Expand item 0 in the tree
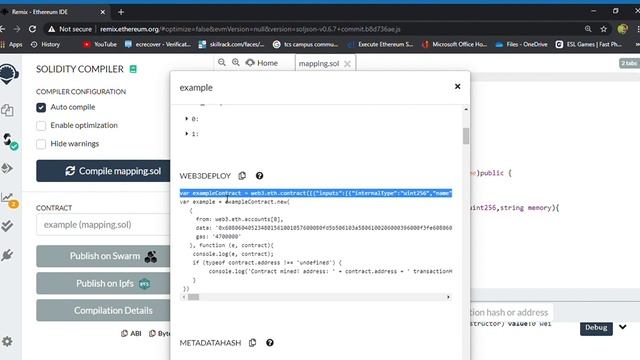The width and height of the screenshot is (640, 360). [x=187, y=119]
